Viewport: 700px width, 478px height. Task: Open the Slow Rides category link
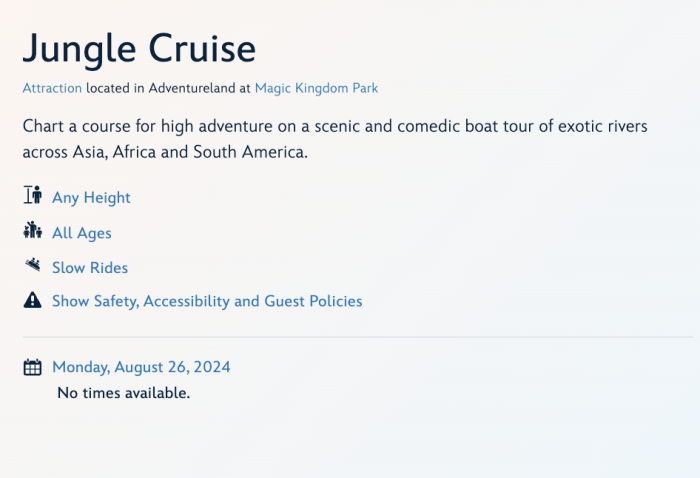pyautogui.click(x=89, y=268)
